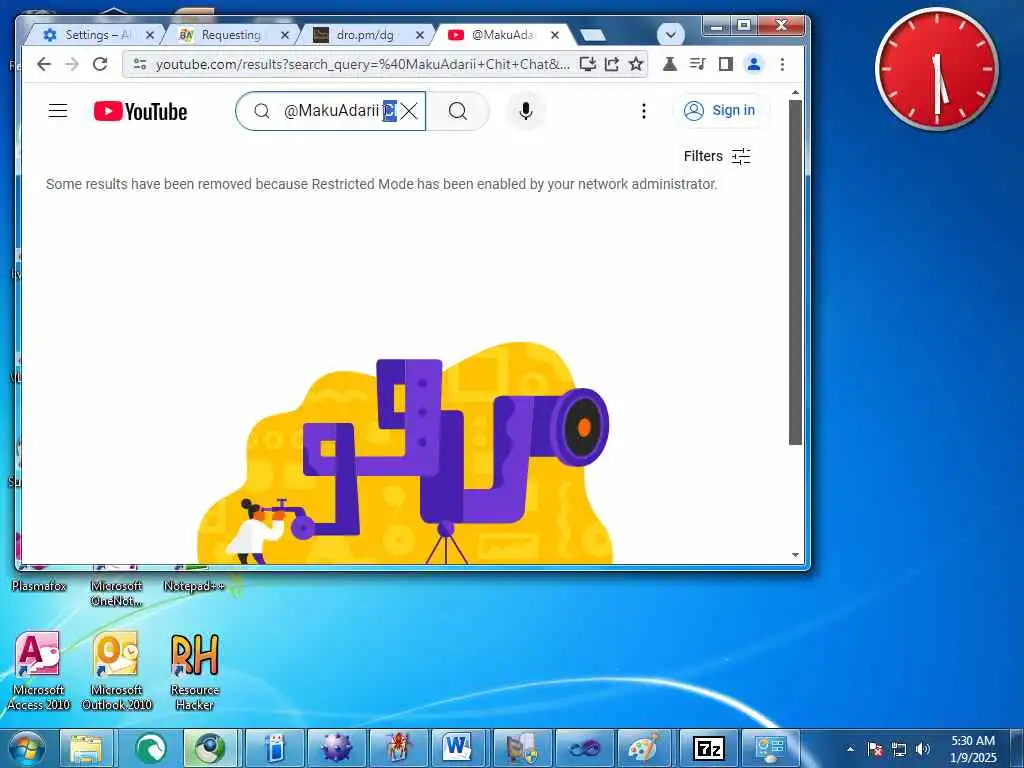Image resolution: width=1024 pixels, height=768 pixels.
Task: Open the Chrome Labs flask icon
Action: [x=669, y=64]
